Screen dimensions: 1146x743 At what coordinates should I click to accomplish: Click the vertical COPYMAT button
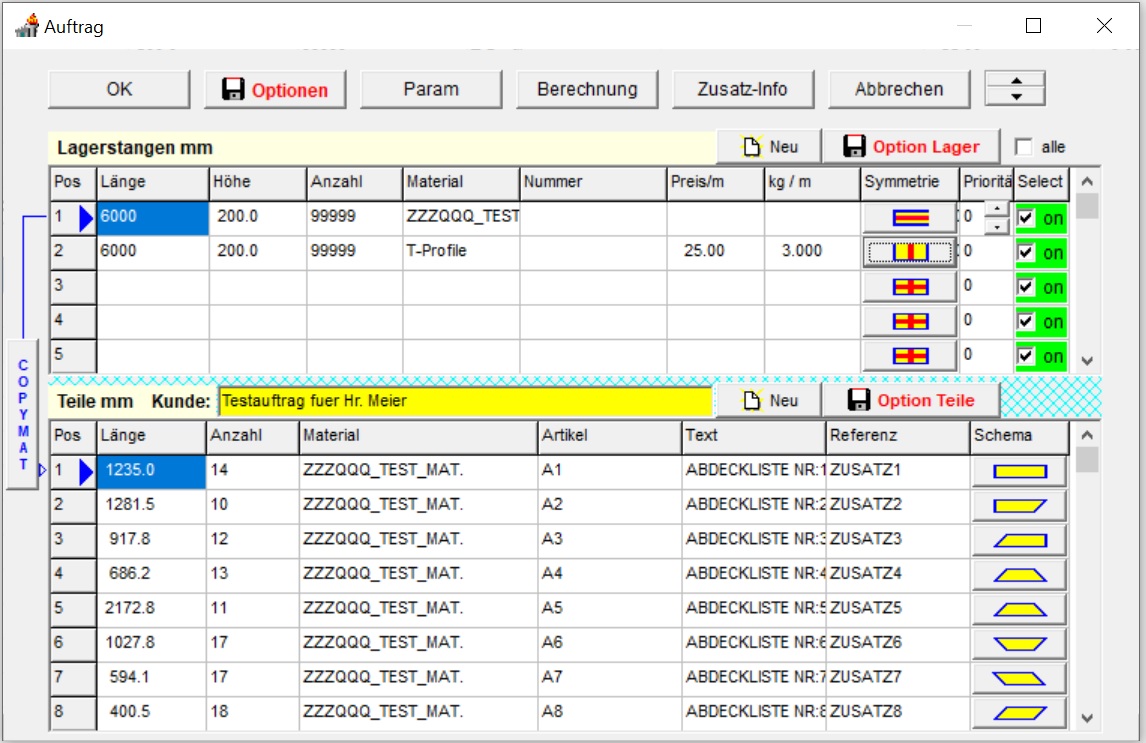[23, 415]
